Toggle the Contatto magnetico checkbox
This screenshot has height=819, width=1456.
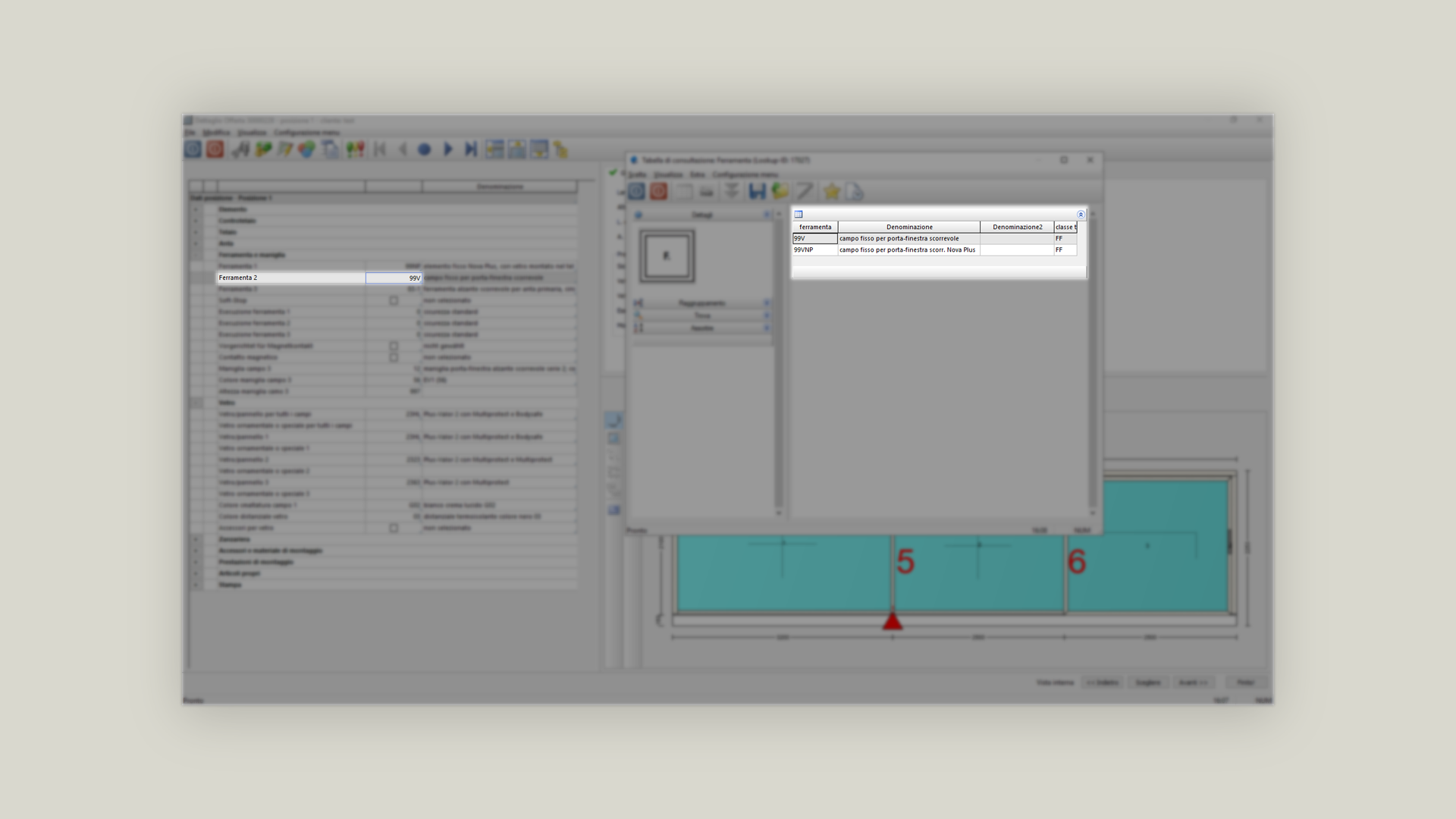click(394, 357)
